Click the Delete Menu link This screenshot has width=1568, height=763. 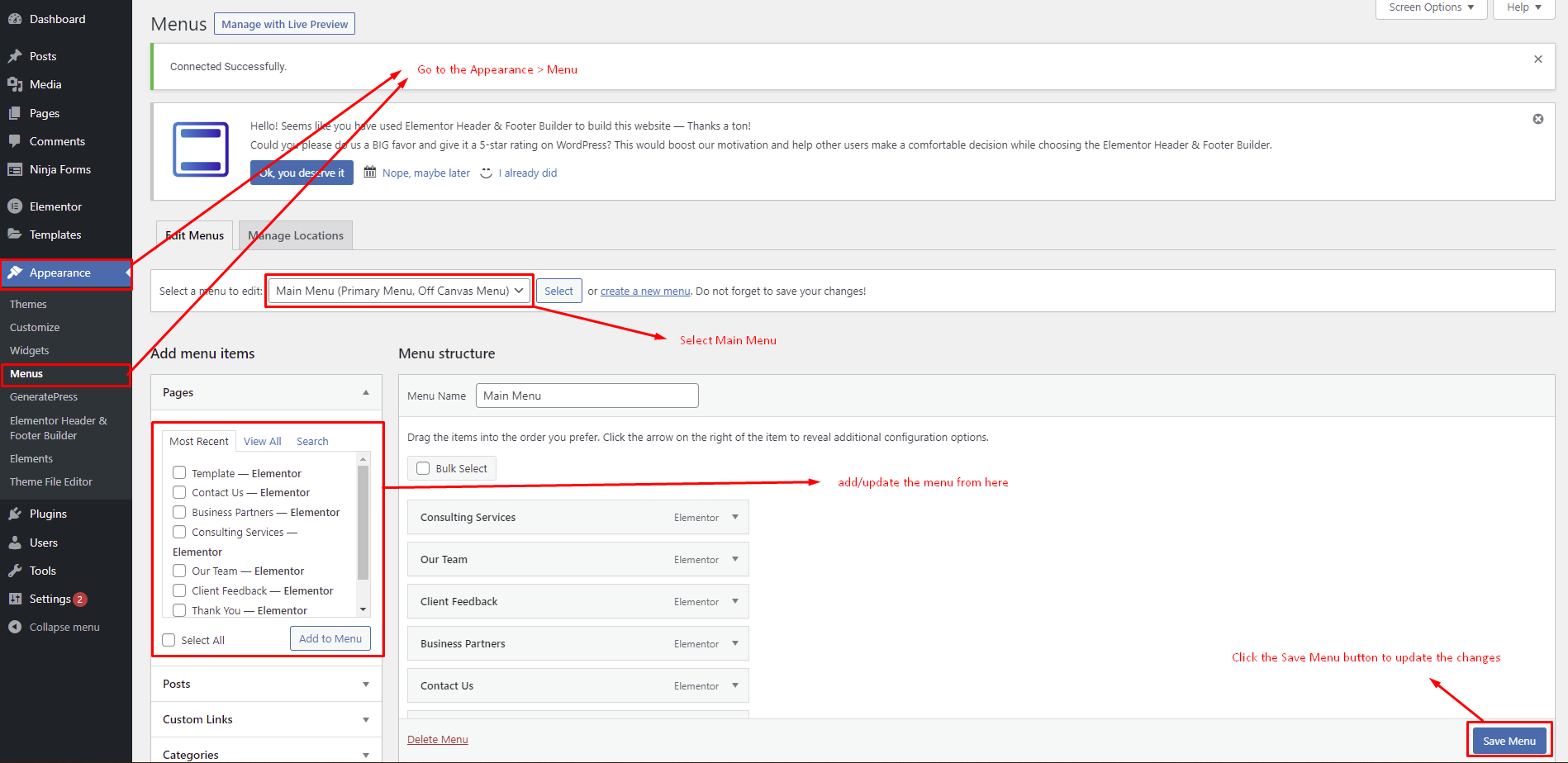438,739
